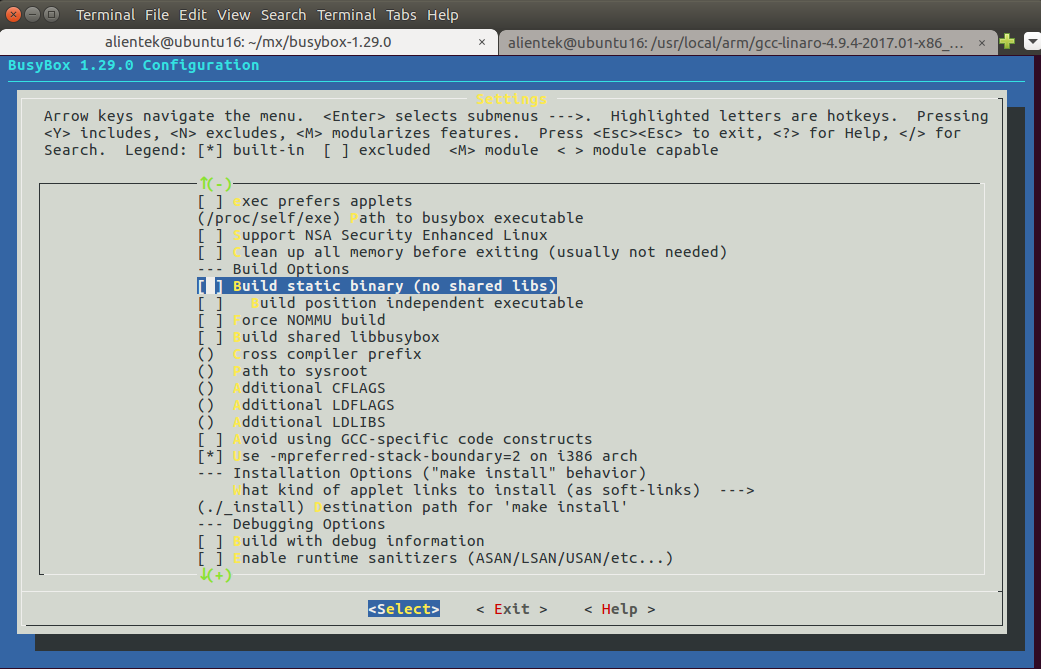
Task: Toggle Force NOMMU build
Action: (291, 320)
